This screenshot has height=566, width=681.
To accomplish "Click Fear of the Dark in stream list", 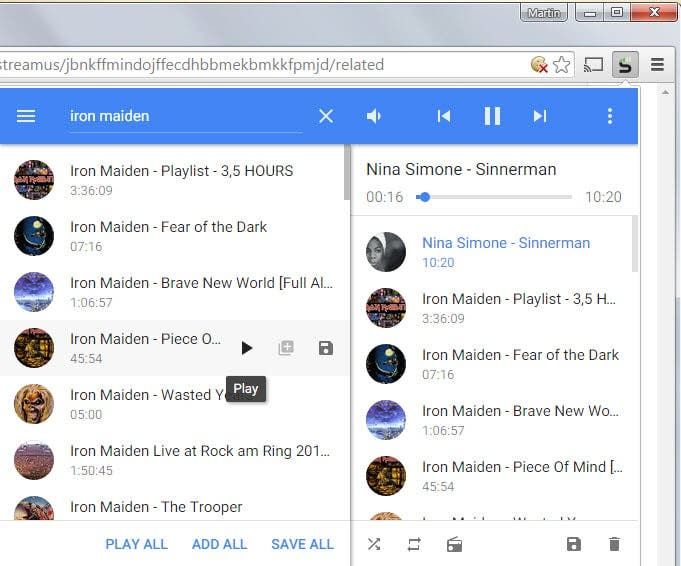I will (493, 364).
